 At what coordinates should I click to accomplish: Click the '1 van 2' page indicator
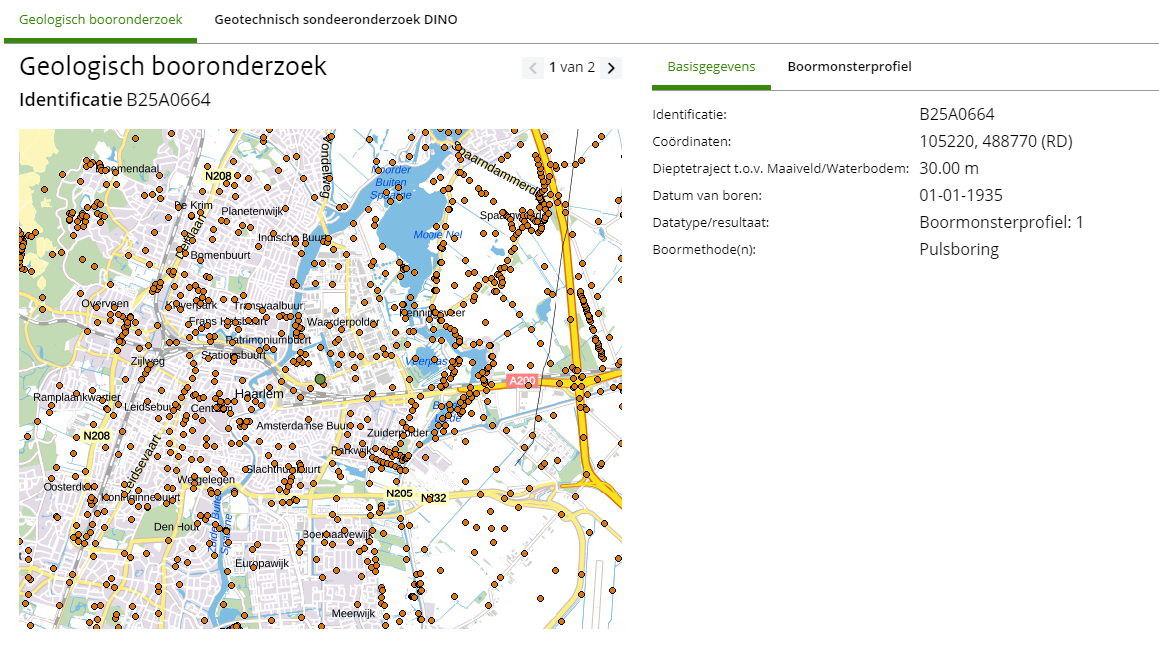click(572, 68)
